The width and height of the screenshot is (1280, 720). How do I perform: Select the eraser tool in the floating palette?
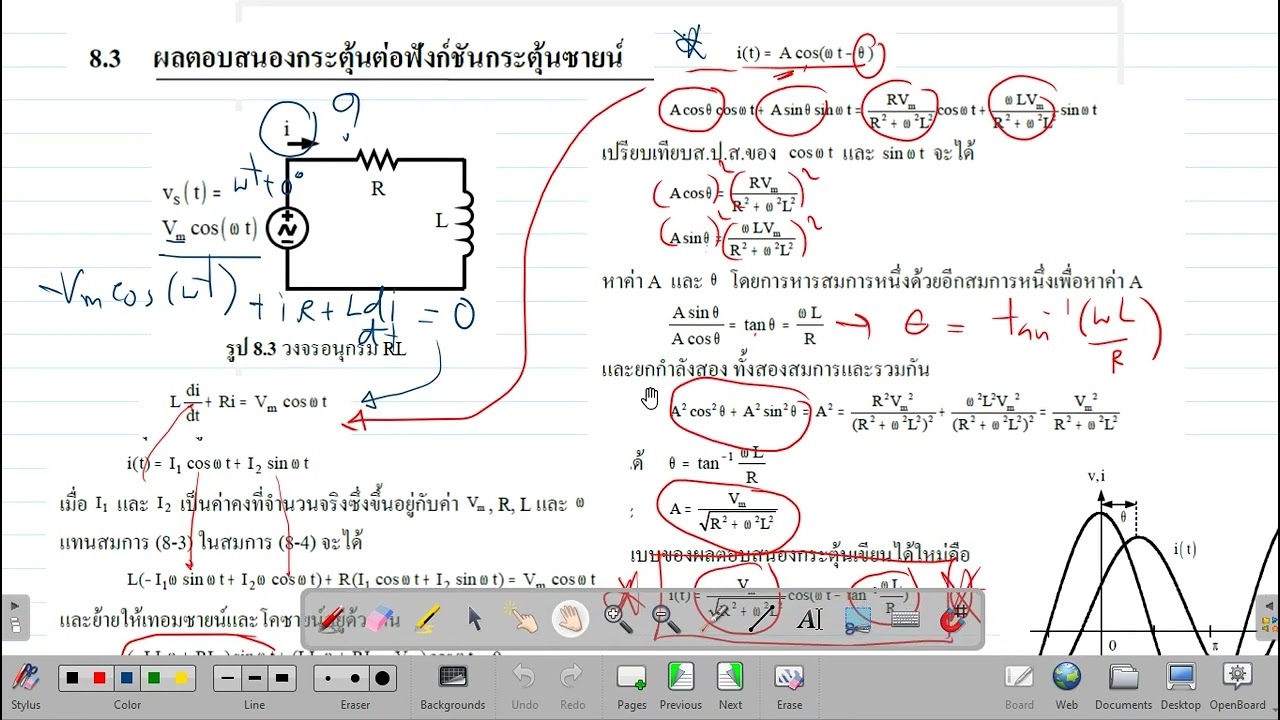coord(381,619)
